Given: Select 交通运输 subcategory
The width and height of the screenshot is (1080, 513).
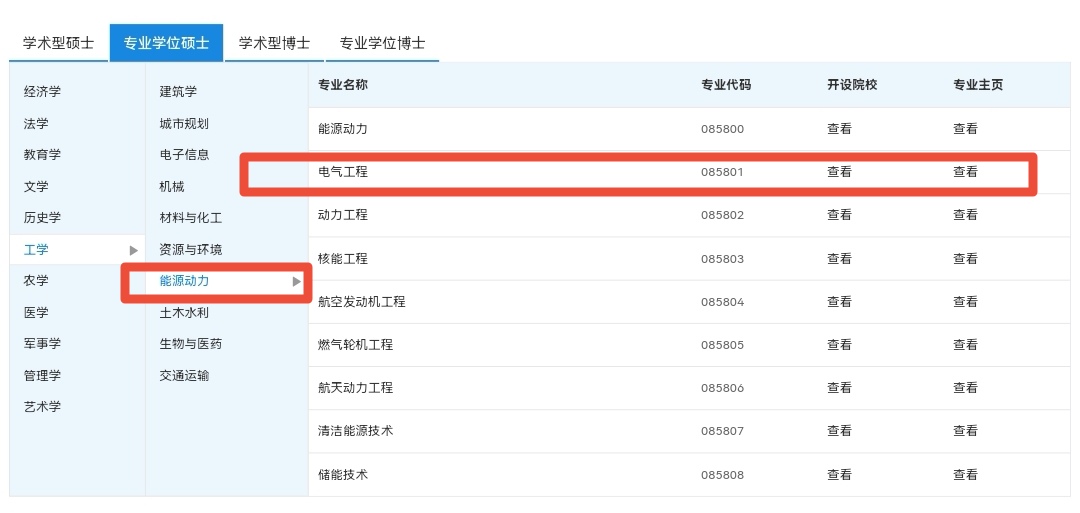Looking at the screenshot, I should click(184, 376).
